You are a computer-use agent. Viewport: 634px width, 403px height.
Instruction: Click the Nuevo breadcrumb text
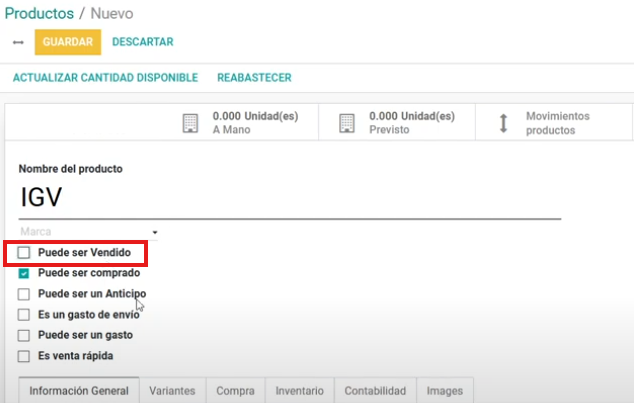pos(112,13)
